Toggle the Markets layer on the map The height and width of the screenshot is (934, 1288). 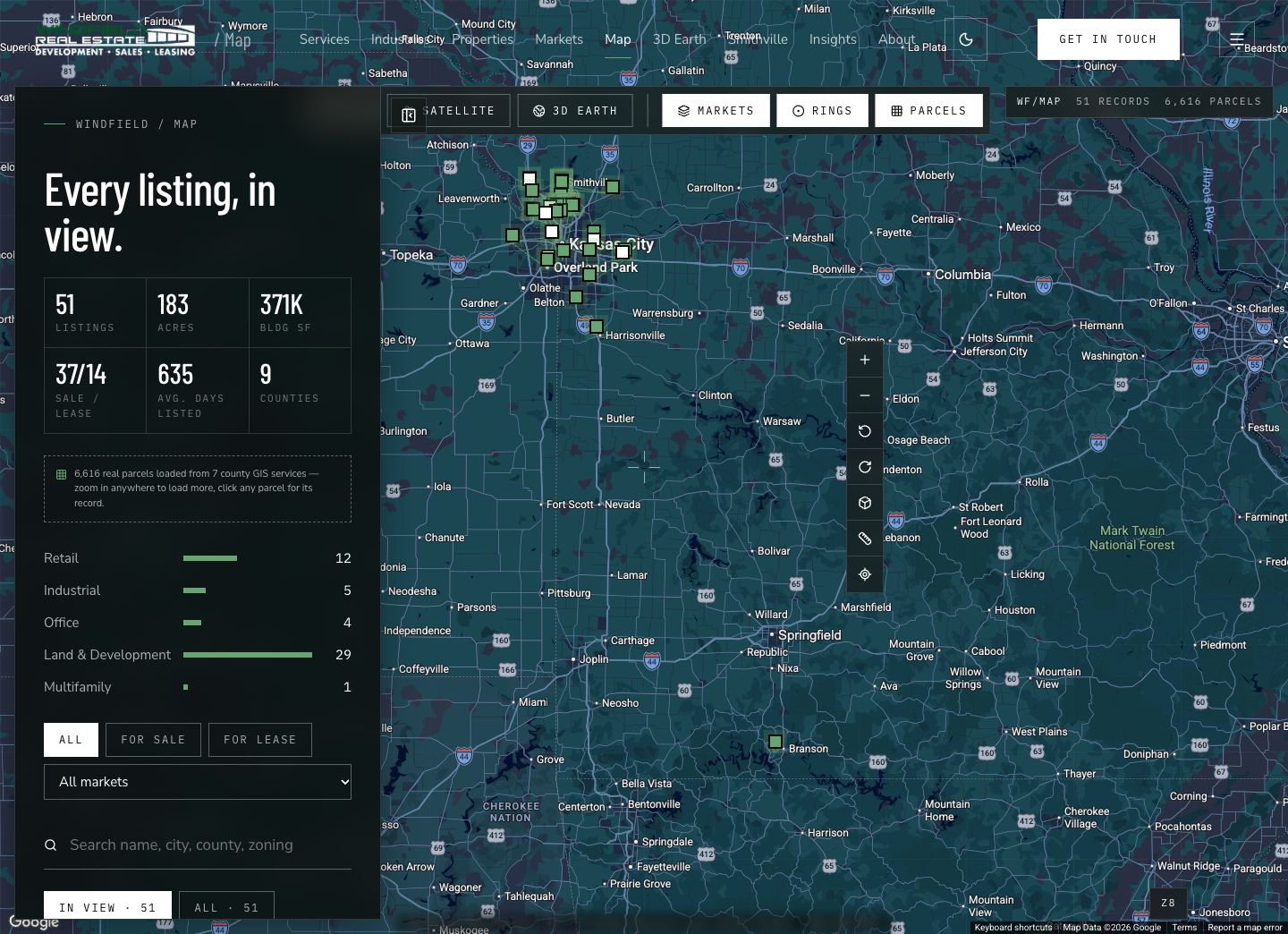[716, 111]
